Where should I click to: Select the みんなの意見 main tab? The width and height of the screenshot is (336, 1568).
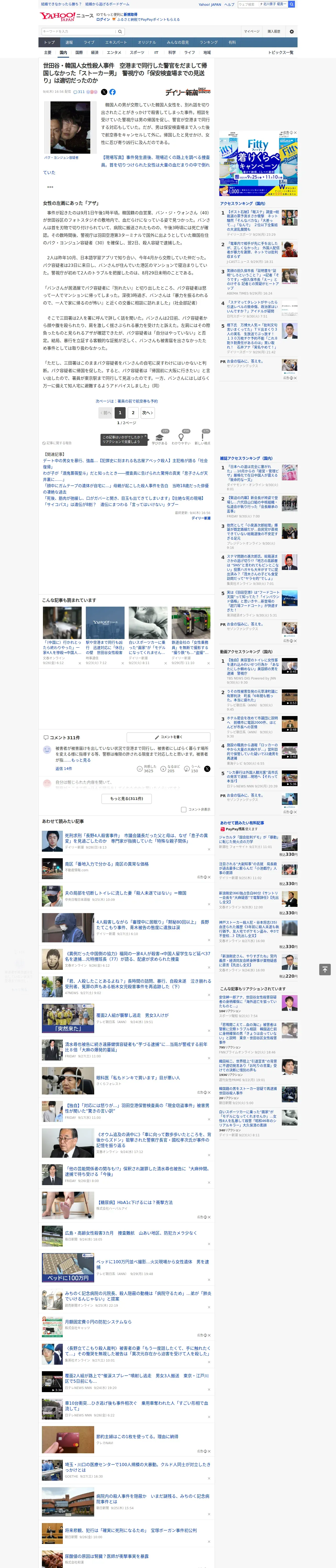point(177,43)
